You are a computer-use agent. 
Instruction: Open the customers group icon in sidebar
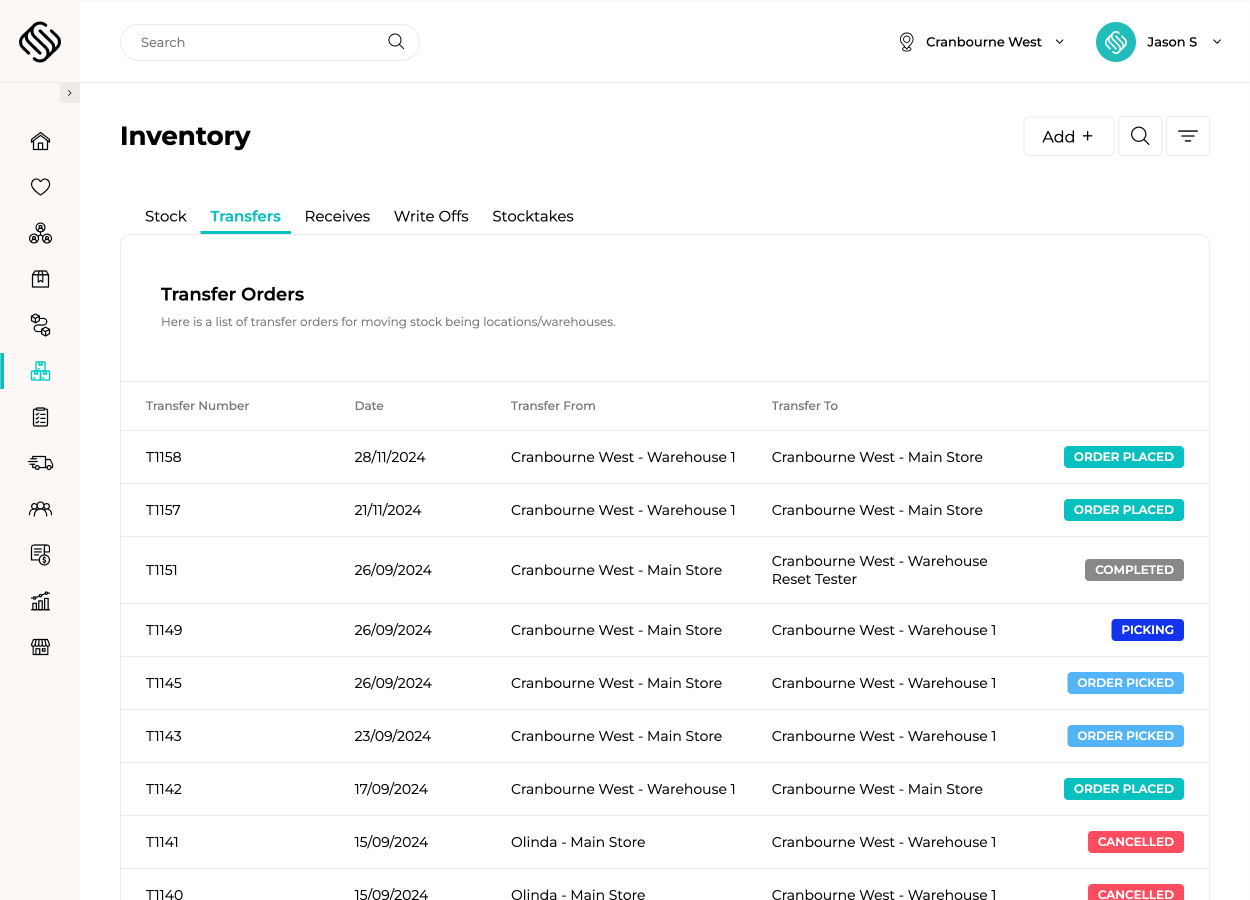(40, 509)
